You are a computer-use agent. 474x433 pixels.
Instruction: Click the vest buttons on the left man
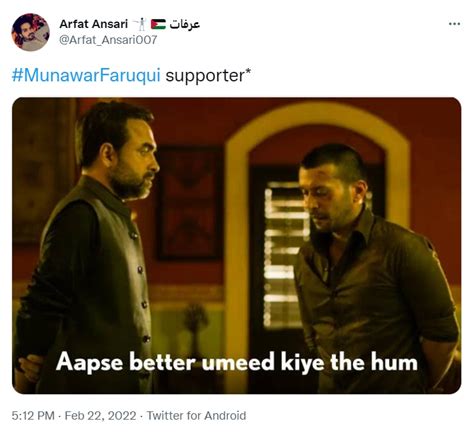point(140,287)
